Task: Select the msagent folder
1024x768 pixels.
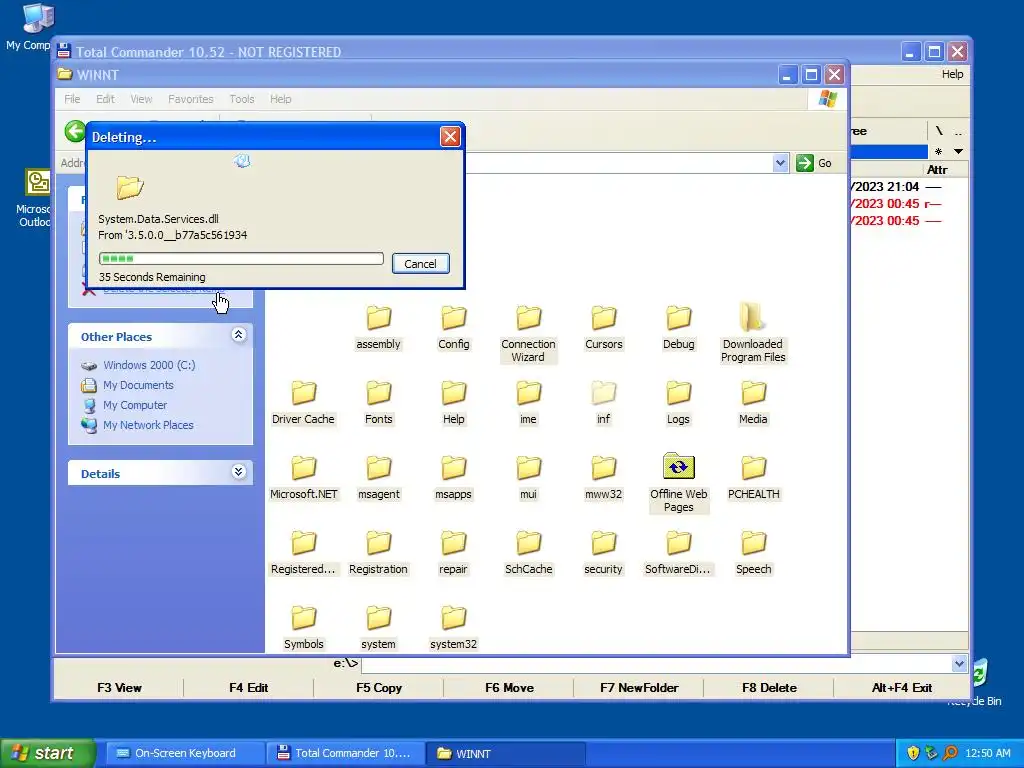Action: pyautogui.click(x=378, y=478)
